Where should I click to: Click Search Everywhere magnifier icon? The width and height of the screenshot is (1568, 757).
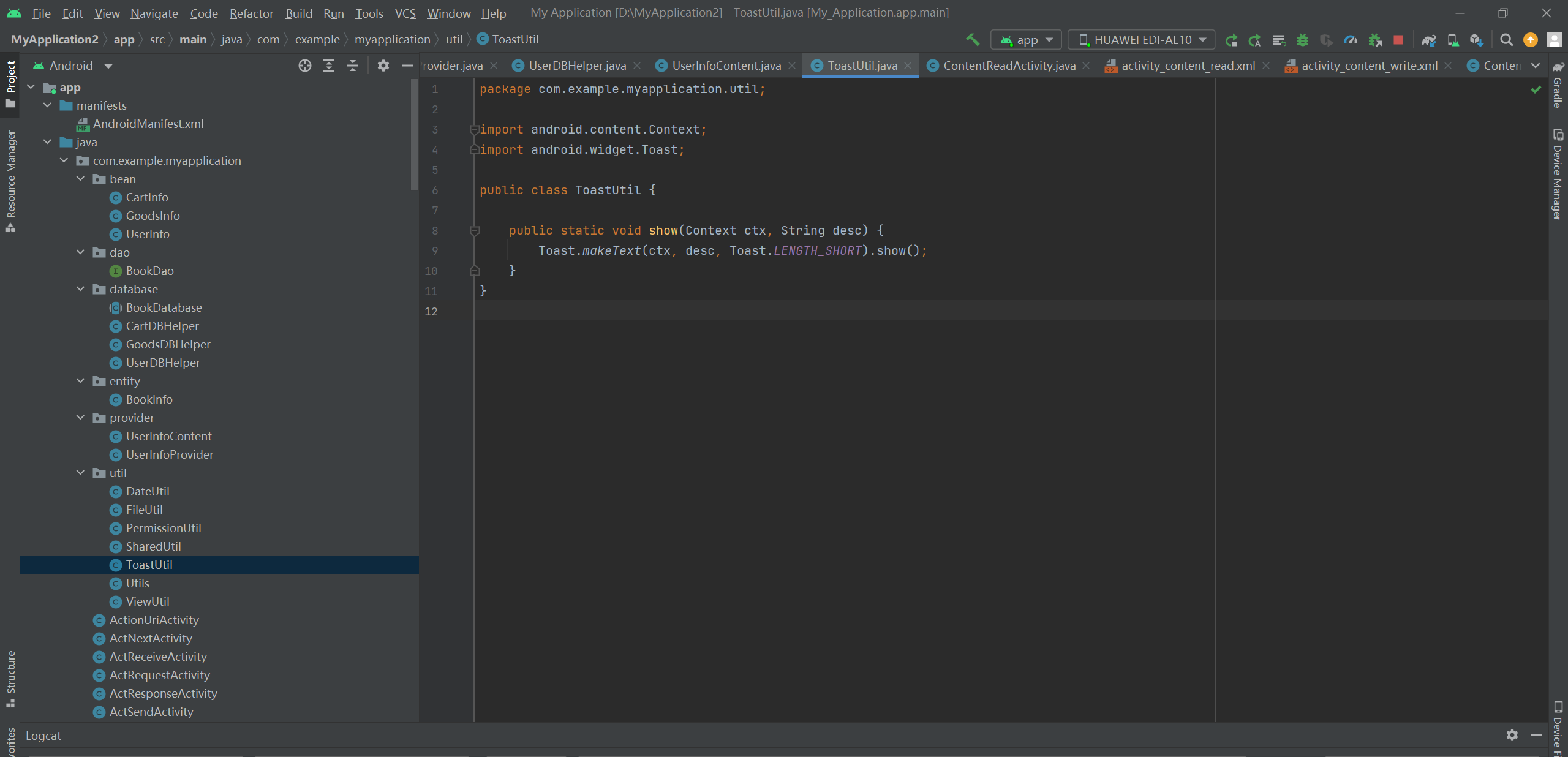(1507, 40)
